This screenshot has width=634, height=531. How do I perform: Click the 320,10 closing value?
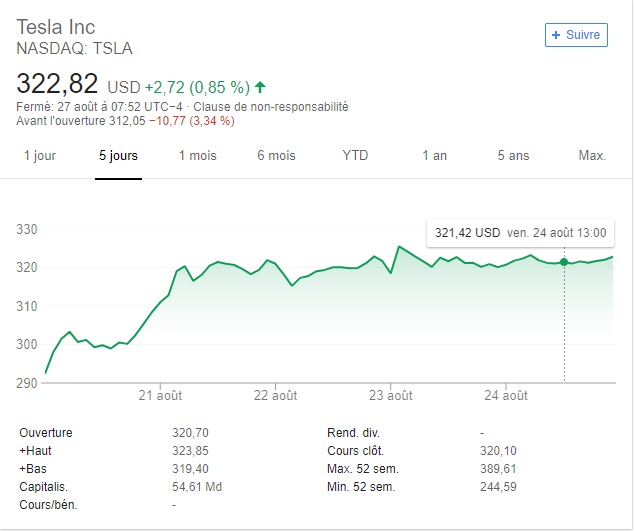pyautogui.click(x=499, y=451)
